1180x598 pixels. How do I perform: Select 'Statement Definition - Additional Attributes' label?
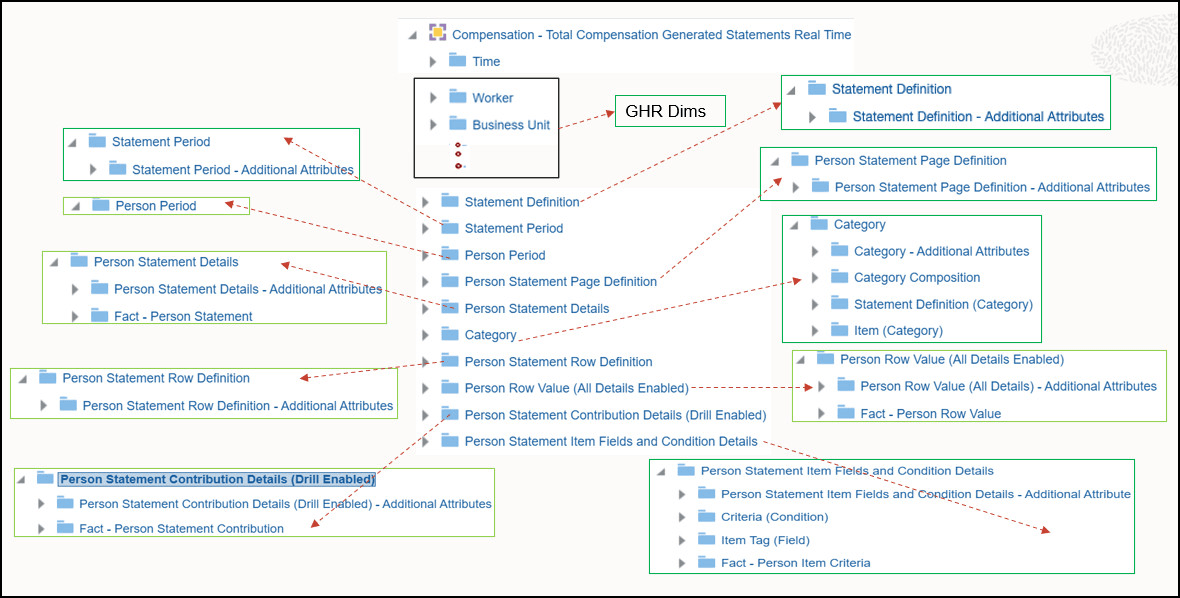tap(978, 117)
